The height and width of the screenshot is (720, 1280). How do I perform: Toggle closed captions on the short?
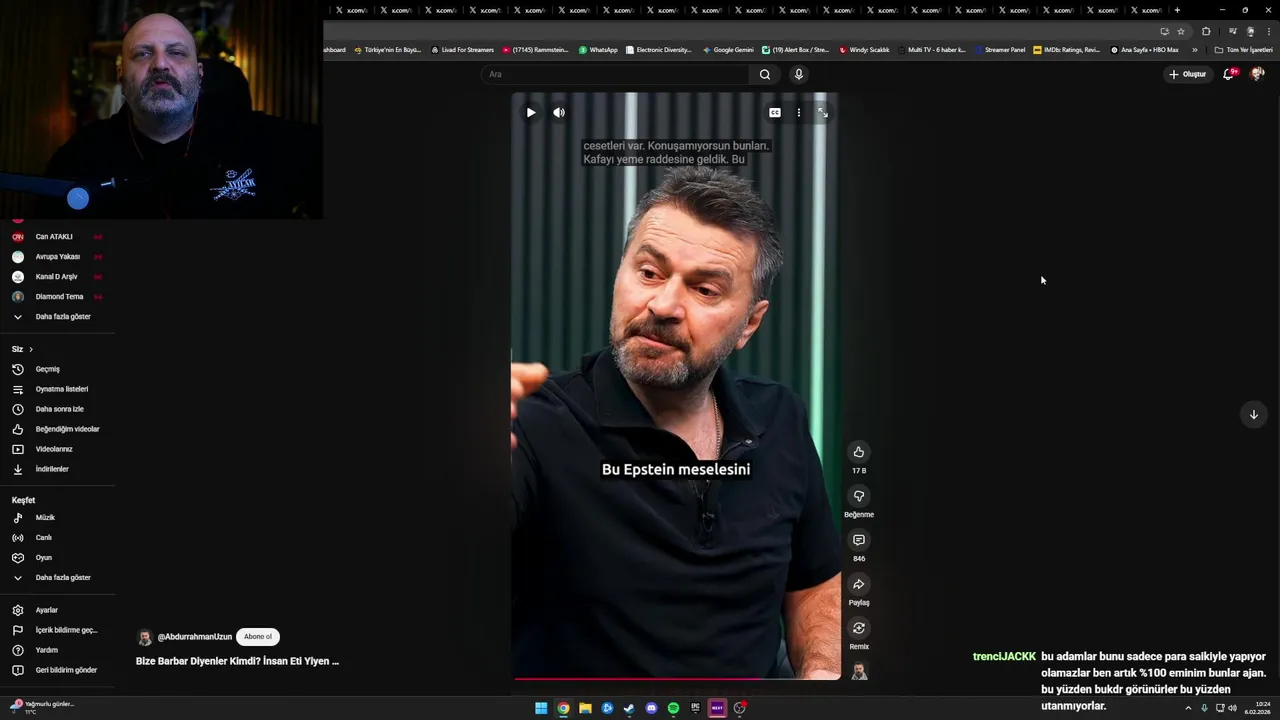pos(775,113)
